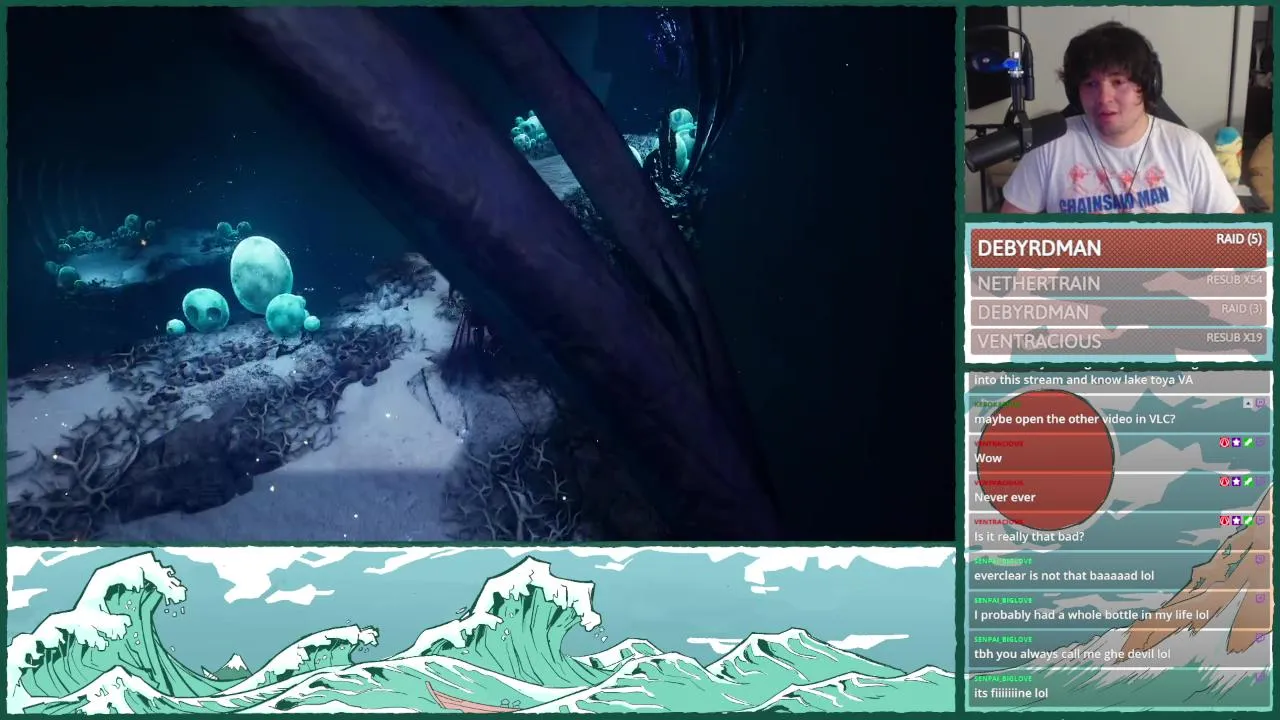Click the SENPAI_BIGLOVE username above 'its fiiiiiiine lol'
The image size is (1280, 720).
point(1003,679)
